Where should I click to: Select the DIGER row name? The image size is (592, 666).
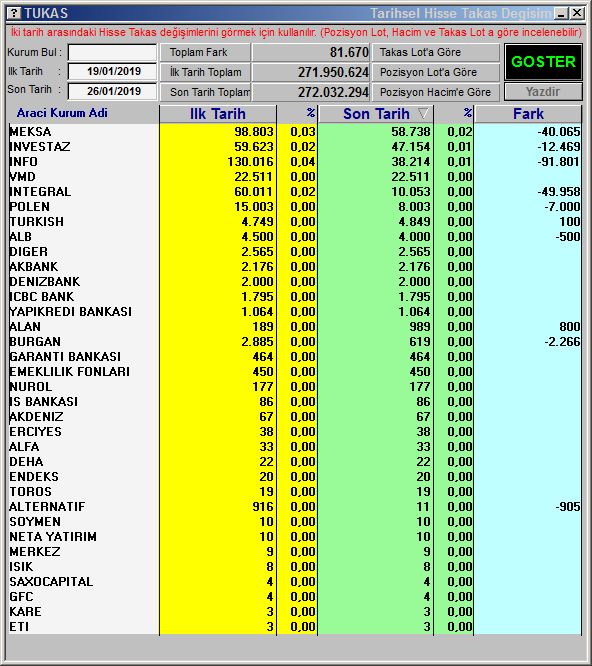tap(28, 252)
